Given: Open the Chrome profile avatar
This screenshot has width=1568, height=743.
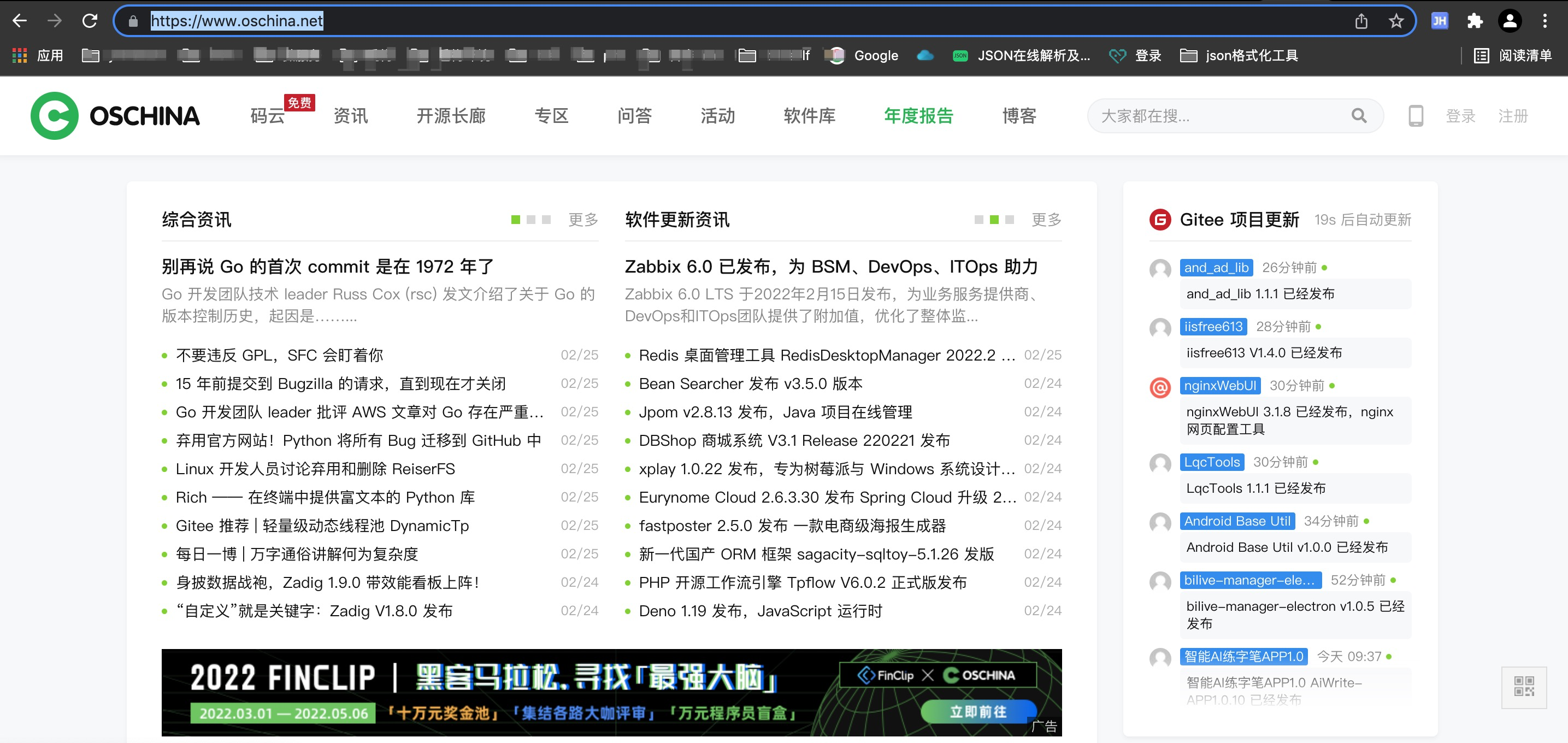Looking at the screenshot, I should (1510, 21).
